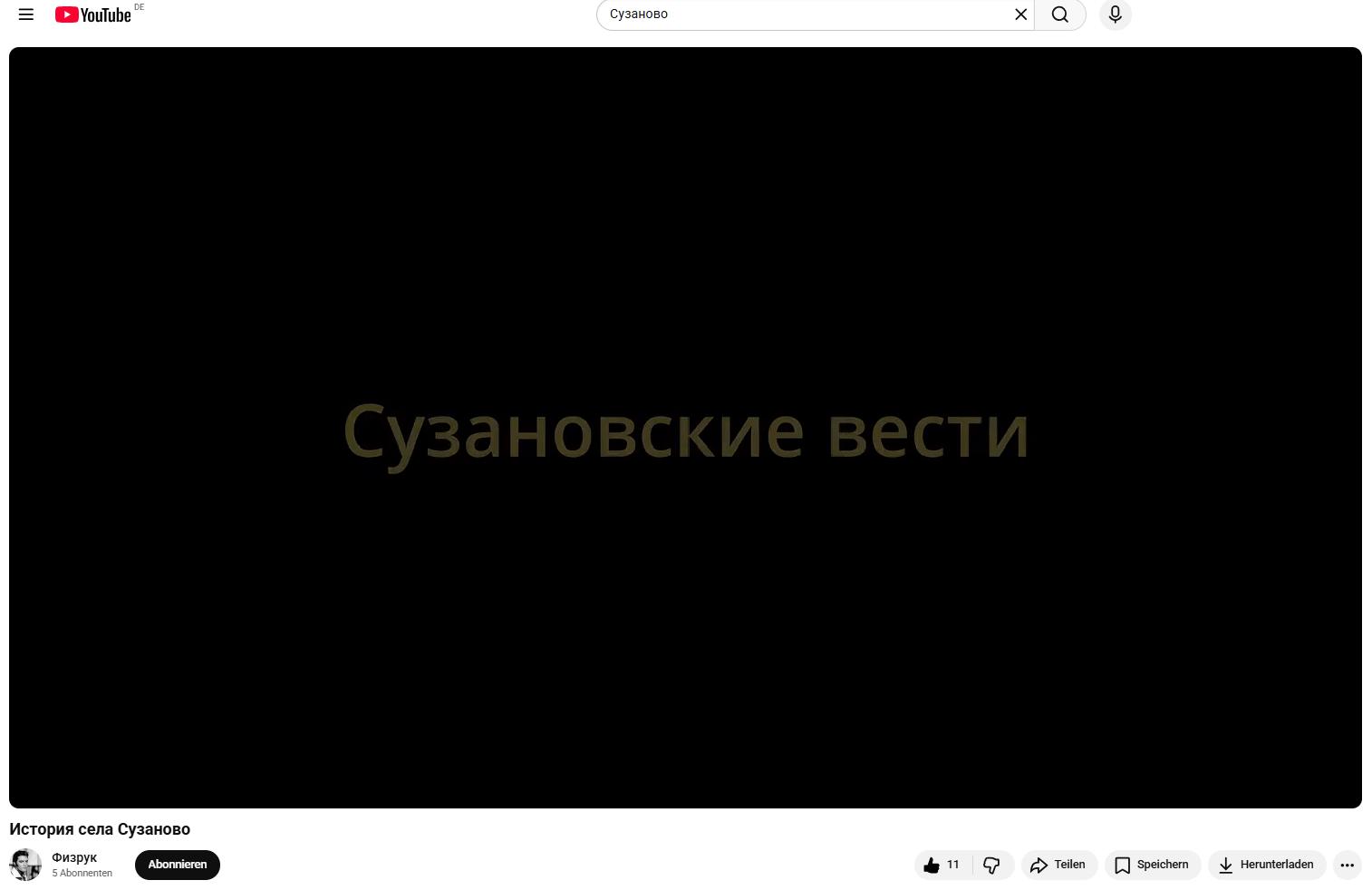
Task: Clear the search text with the X
Action: coord(1020,15)
